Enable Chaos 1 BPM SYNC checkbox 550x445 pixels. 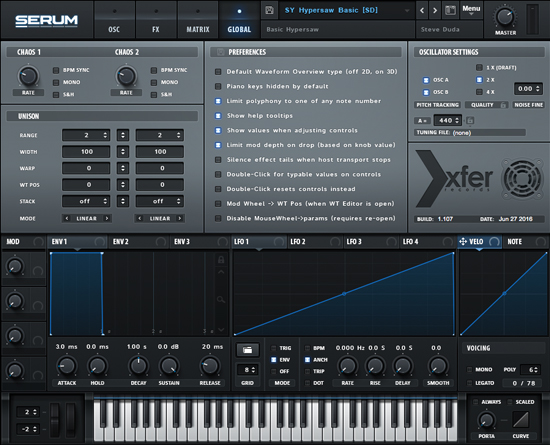(56, 70)
